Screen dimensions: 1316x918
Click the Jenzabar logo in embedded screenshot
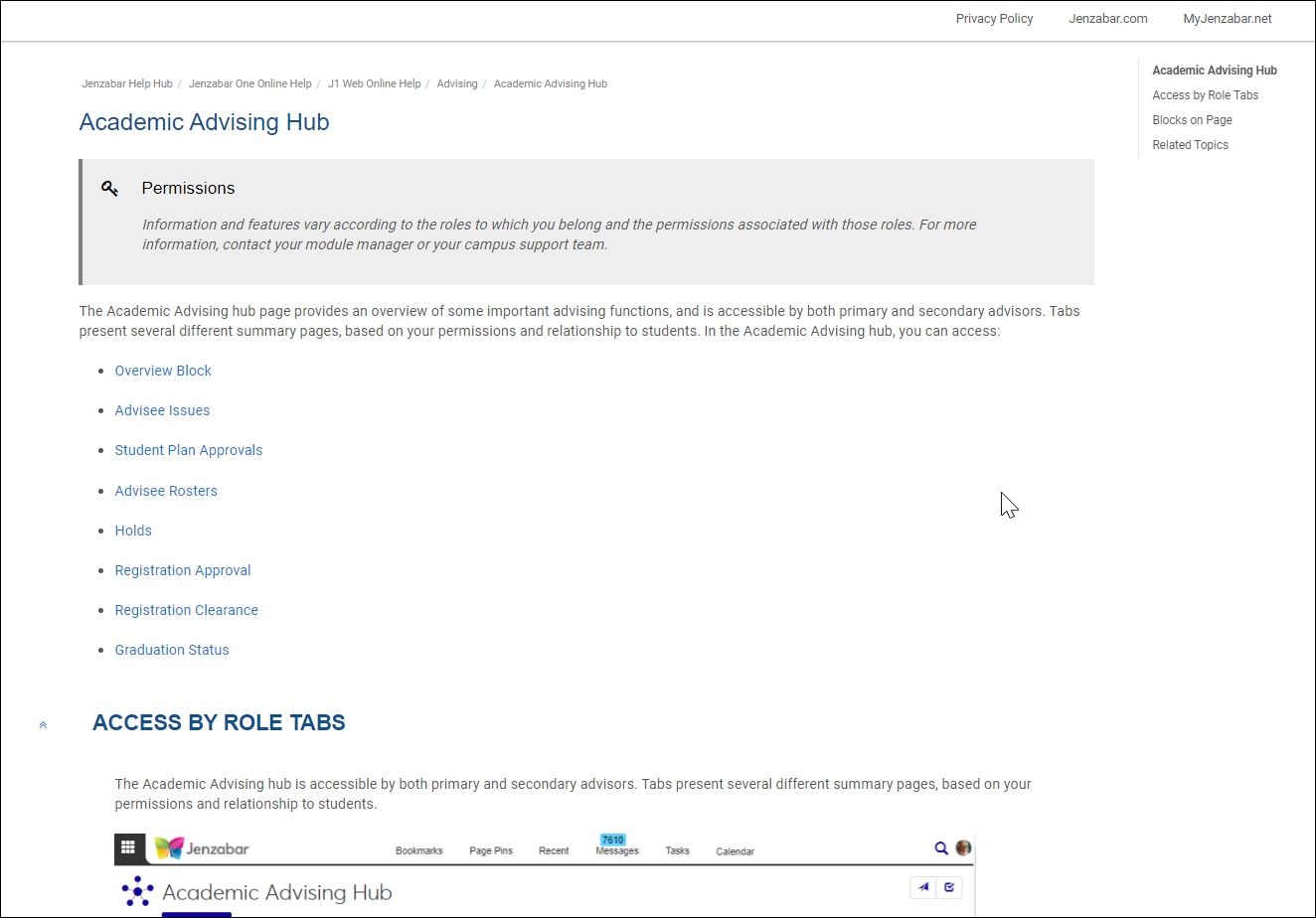[202, 848]
